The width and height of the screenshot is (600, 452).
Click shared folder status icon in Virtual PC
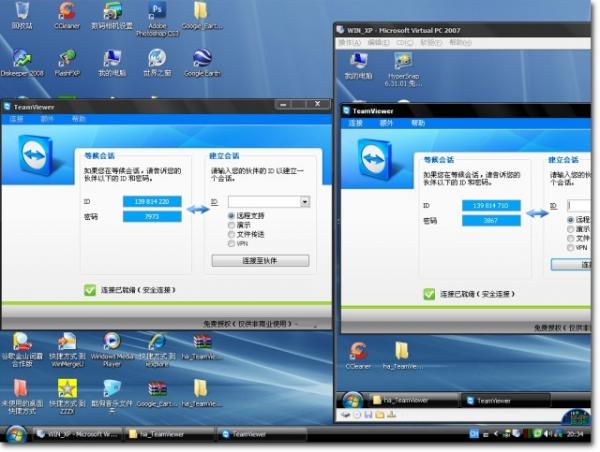coord(380,414)
